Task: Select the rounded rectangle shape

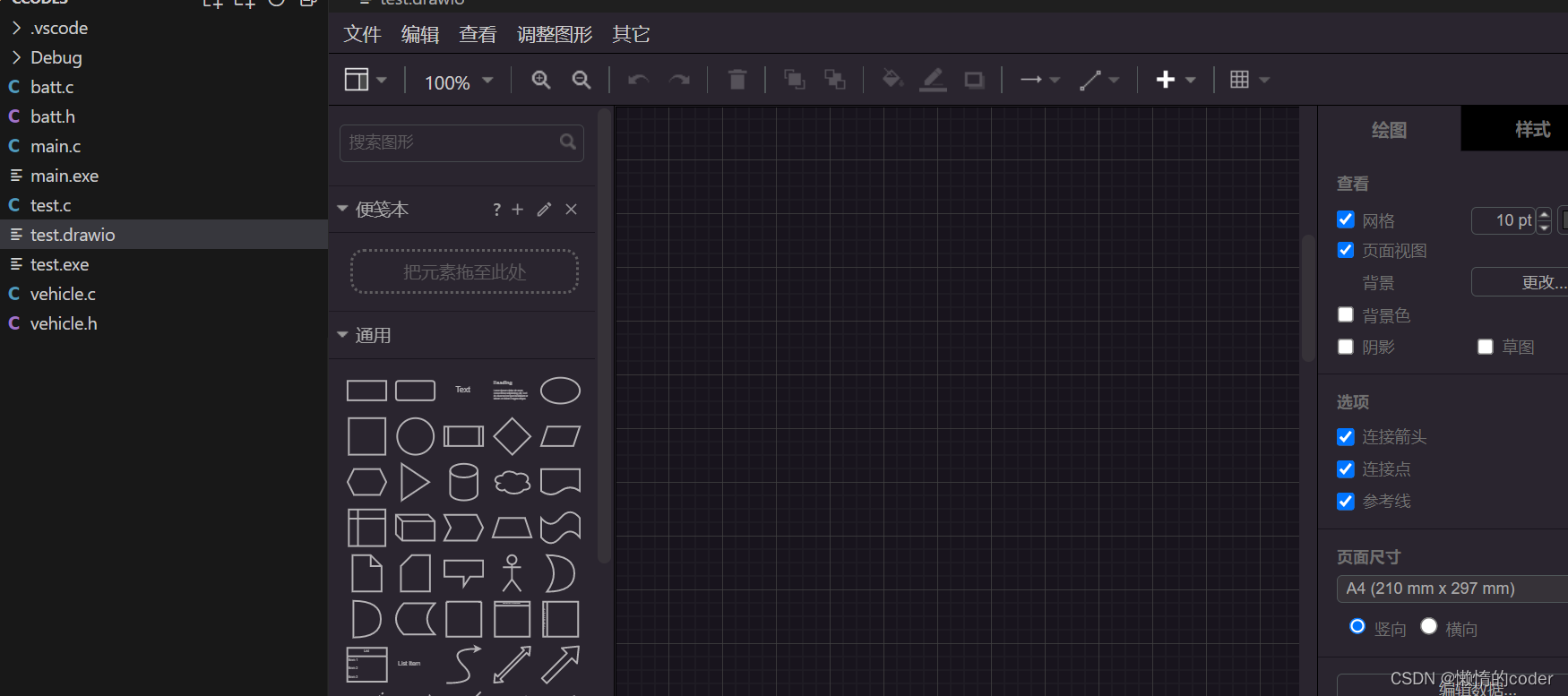Action: pyautogui.click(x=415, y=391)
